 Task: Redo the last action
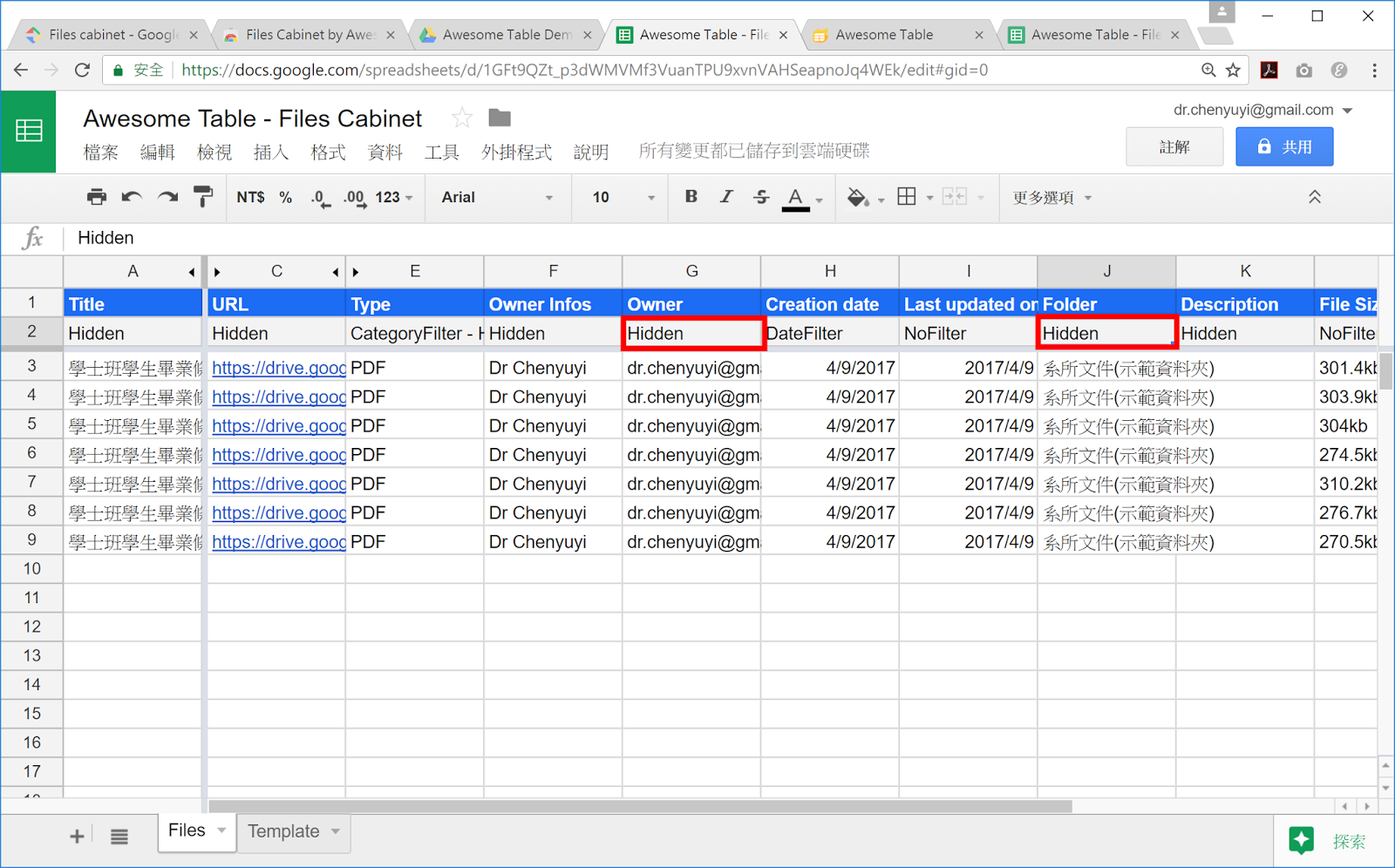tap(167, 197)
